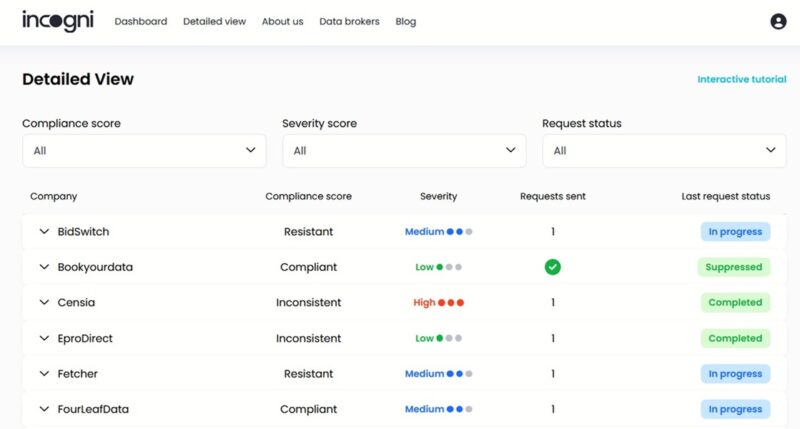Click the Completed badge for Censia
This screenshot has width=800, height=429.
click(x=735, y=302)
